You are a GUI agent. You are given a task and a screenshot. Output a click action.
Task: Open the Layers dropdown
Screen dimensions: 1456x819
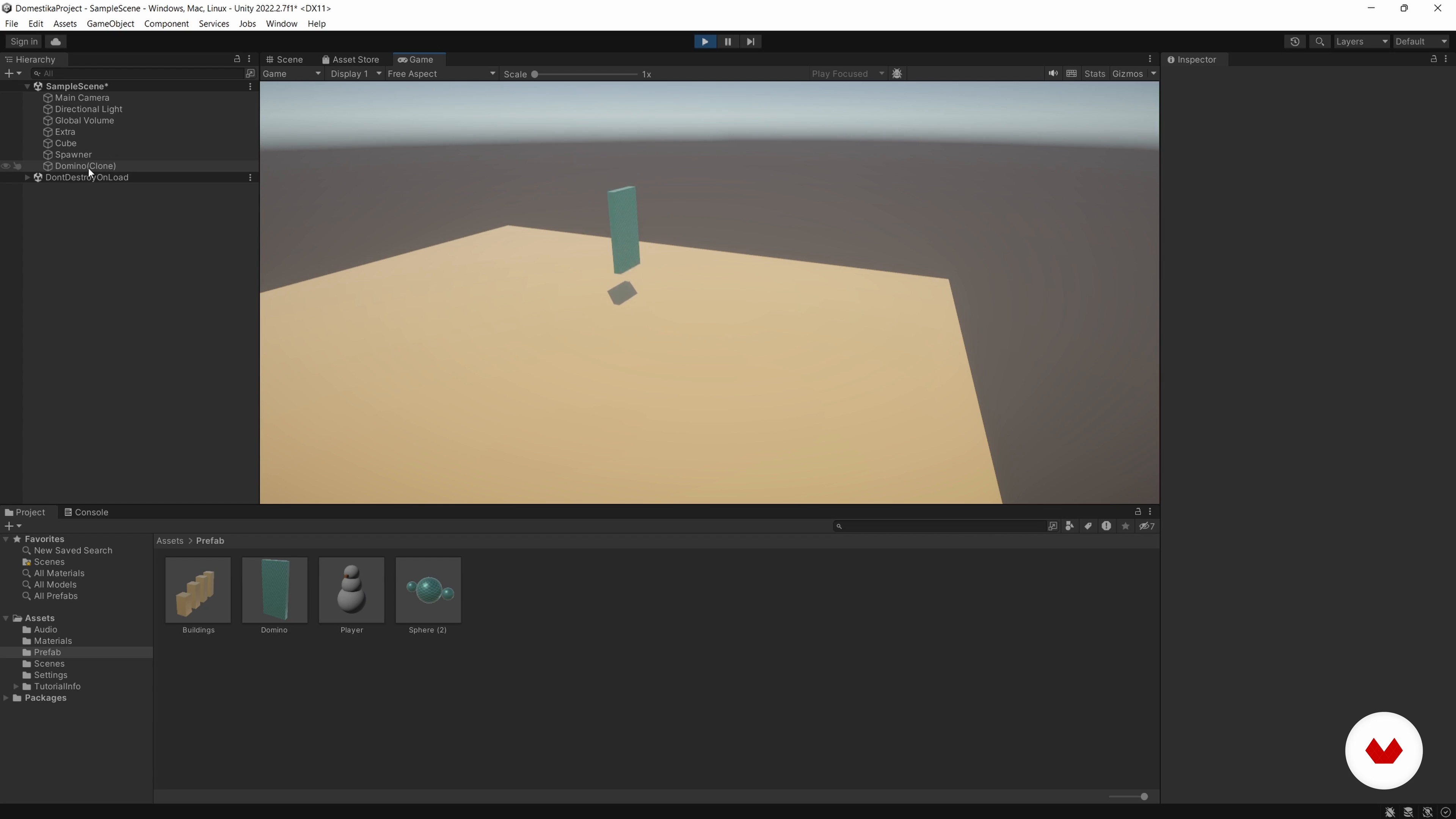click(x=1362, y=41)
